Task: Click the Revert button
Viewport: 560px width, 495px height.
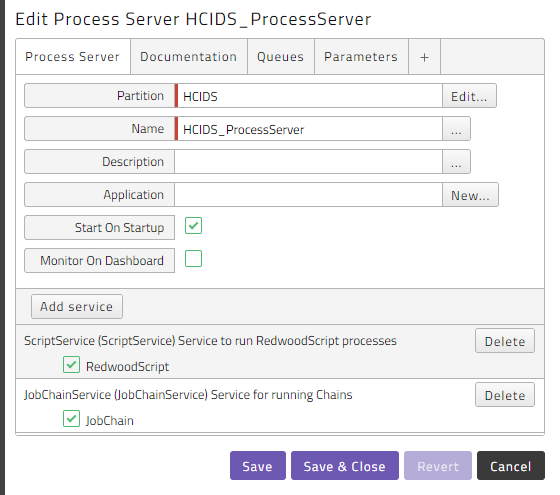Action: [438, 465]
